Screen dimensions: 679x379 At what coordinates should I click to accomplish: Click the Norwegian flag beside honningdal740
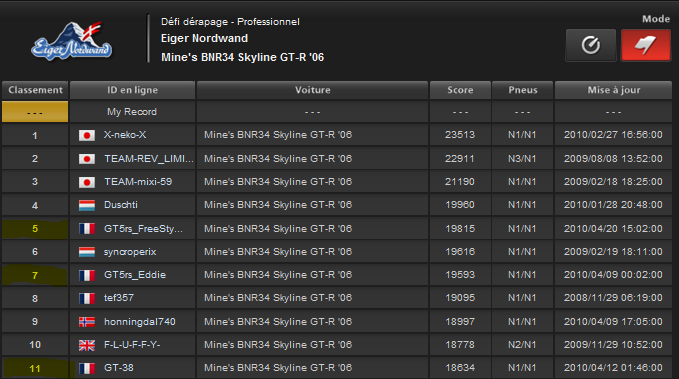tap(87, 322)
